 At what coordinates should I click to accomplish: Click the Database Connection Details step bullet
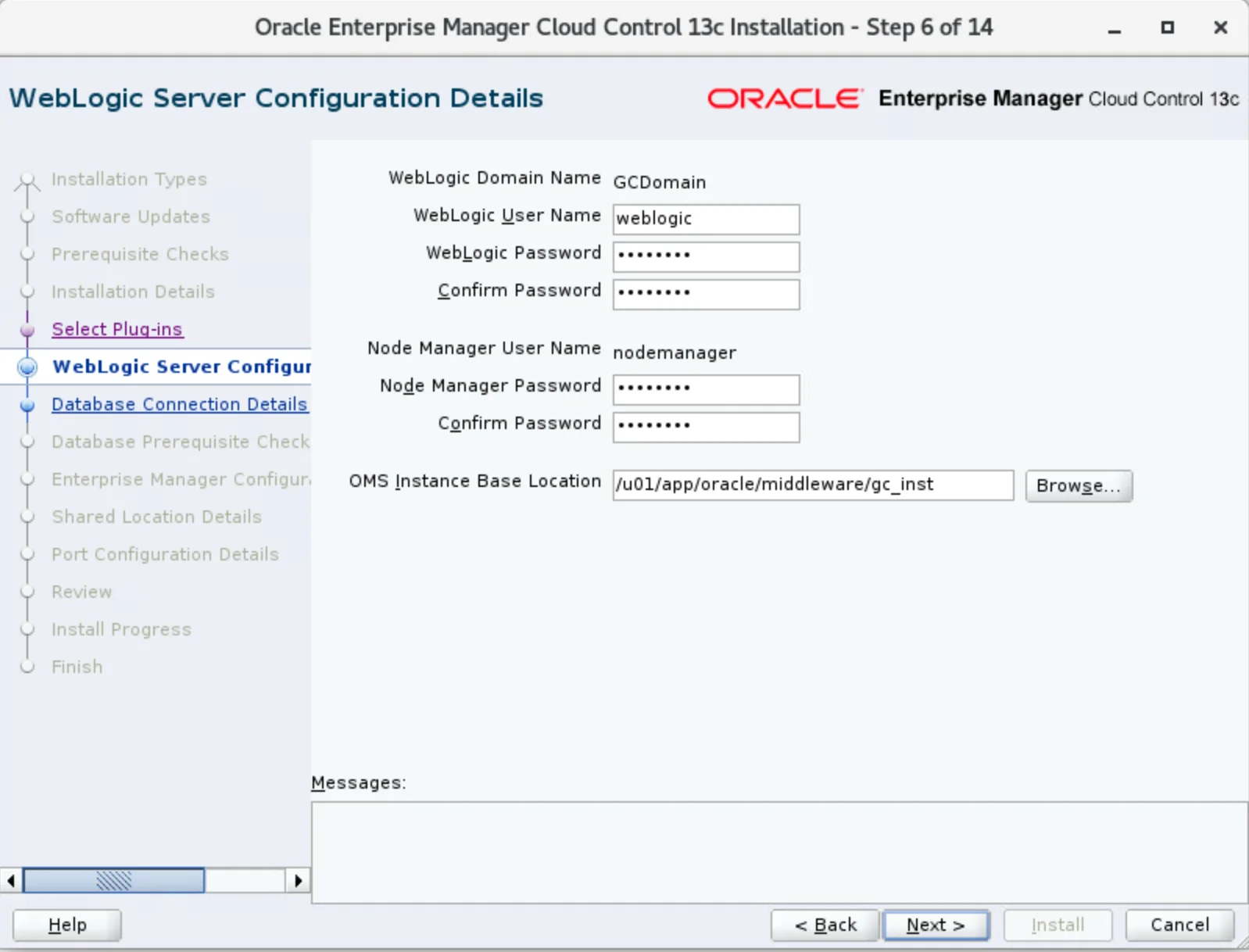pos(27,405)
